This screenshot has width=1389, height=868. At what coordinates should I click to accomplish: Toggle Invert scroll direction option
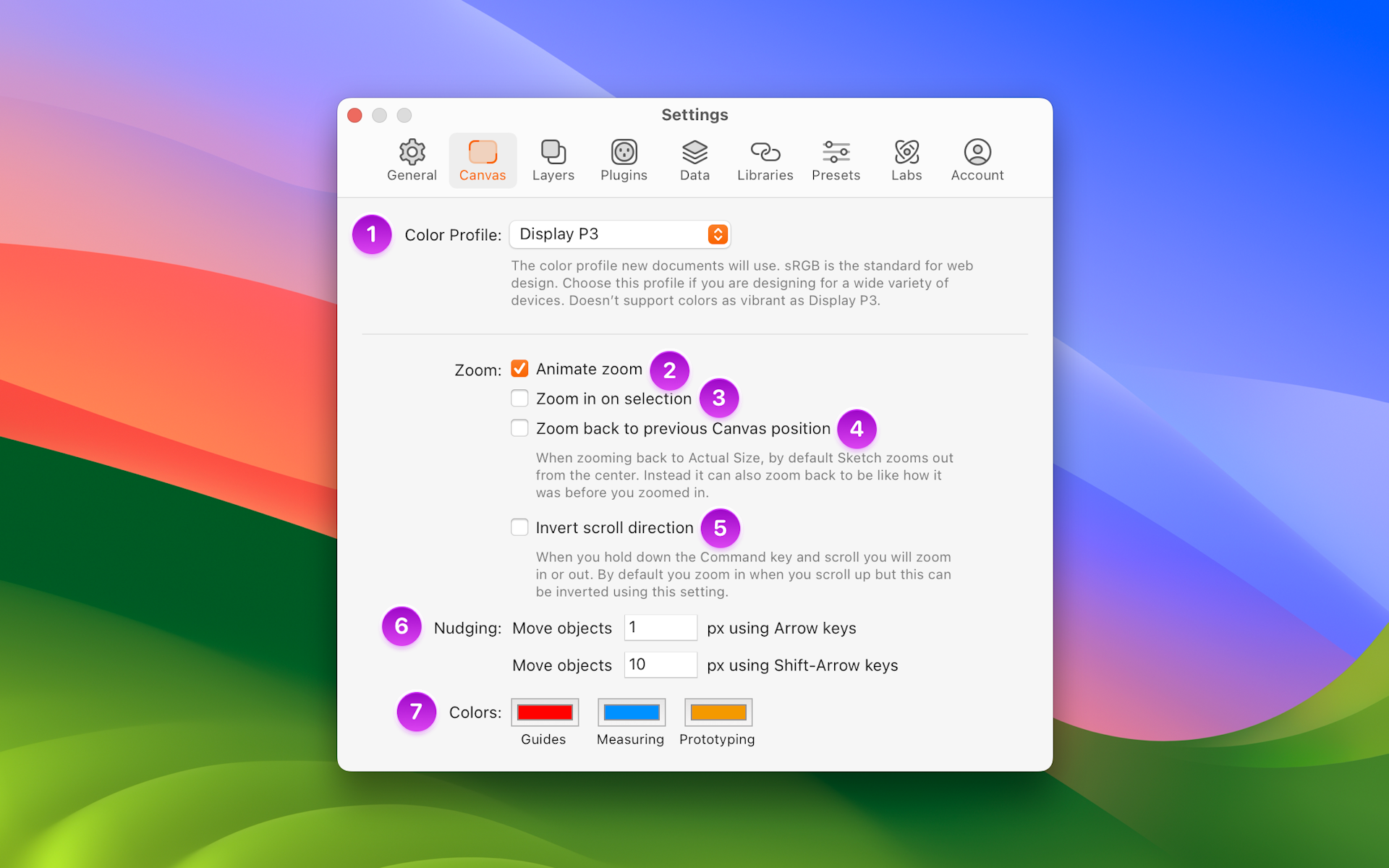coord(520,527)
